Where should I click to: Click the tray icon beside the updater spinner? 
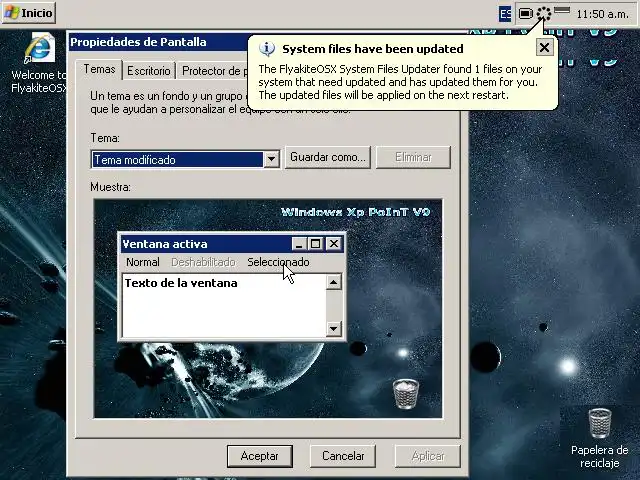pos(562,10)
